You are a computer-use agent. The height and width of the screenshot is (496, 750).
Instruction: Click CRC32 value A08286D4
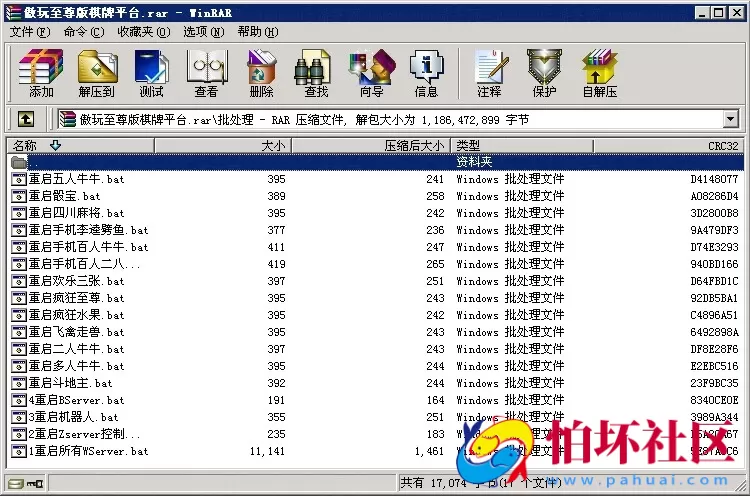tap(714, 196)
